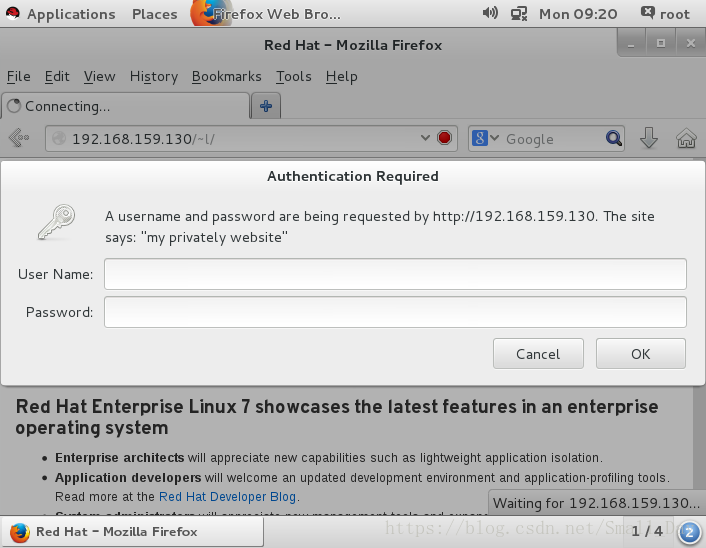This screenshot has height=548, width=706.
Task: Open the History menu
Action: click(x=154, y=77)
